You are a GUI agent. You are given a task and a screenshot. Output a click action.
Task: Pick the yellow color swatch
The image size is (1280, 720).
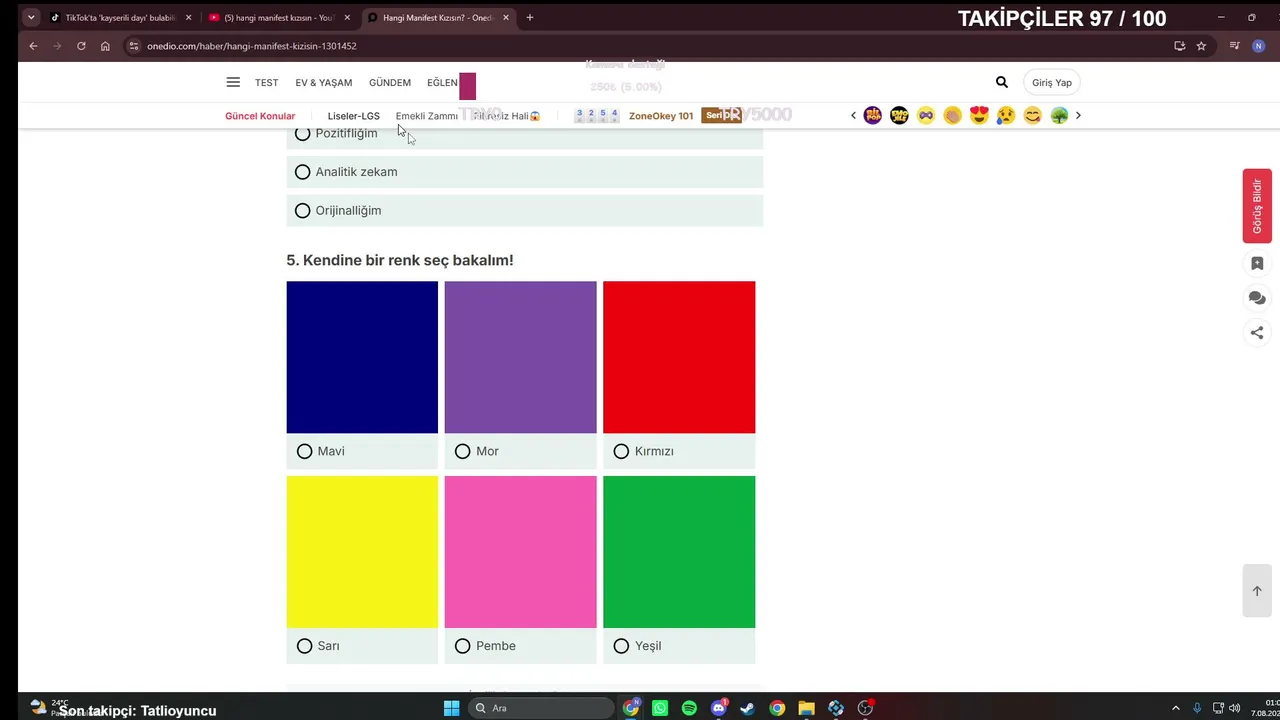362,552
